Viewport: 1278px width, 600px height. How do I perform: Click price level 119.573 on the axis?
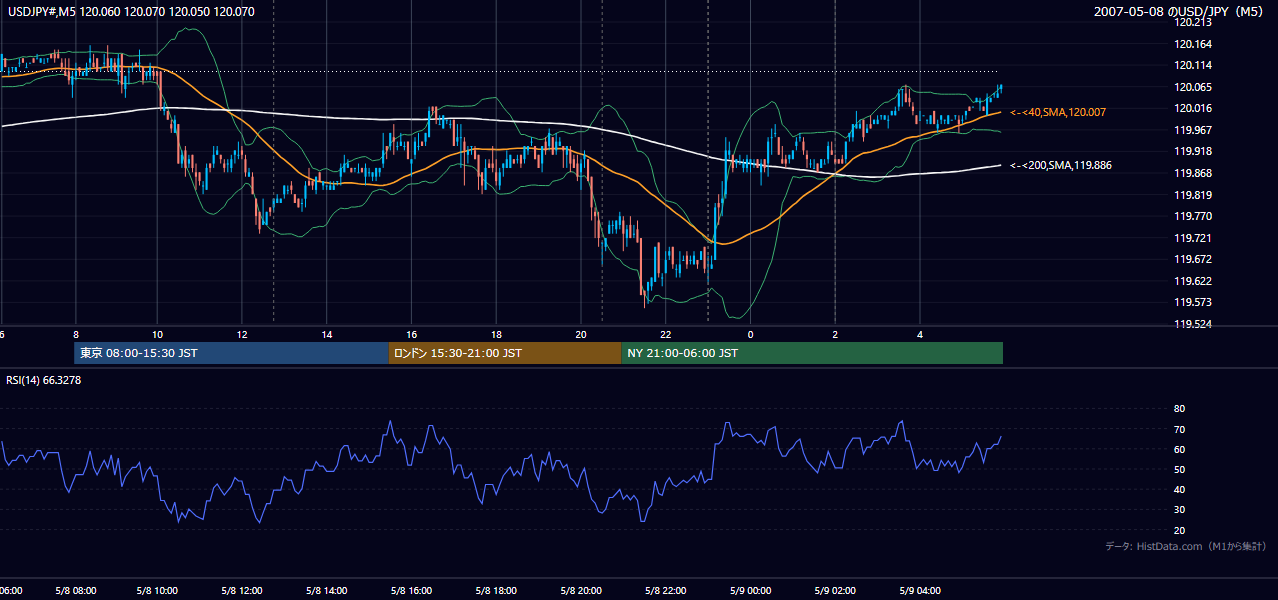[x=1193, y=302]
